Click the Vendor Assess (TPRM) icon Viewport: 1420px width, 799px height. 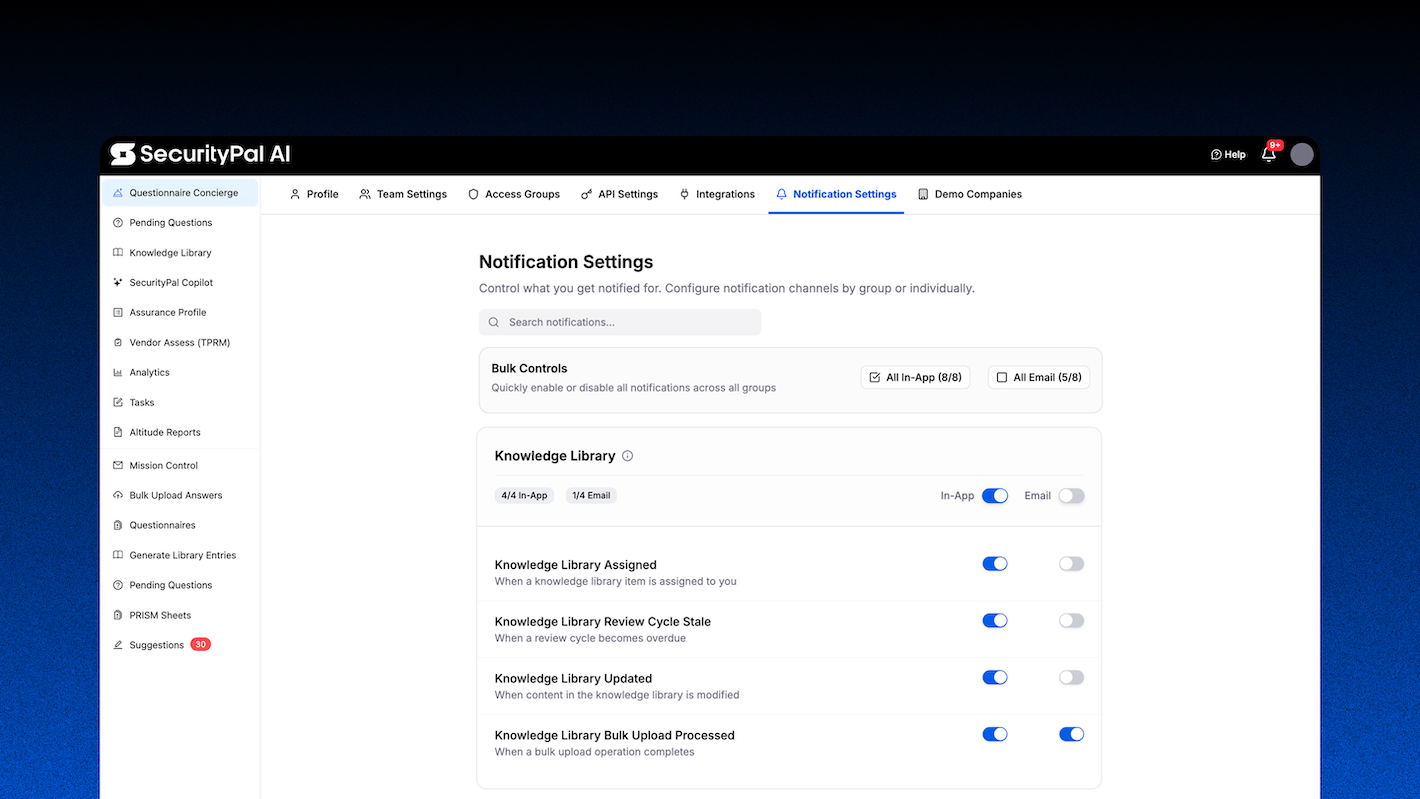[x=118, y=343]
